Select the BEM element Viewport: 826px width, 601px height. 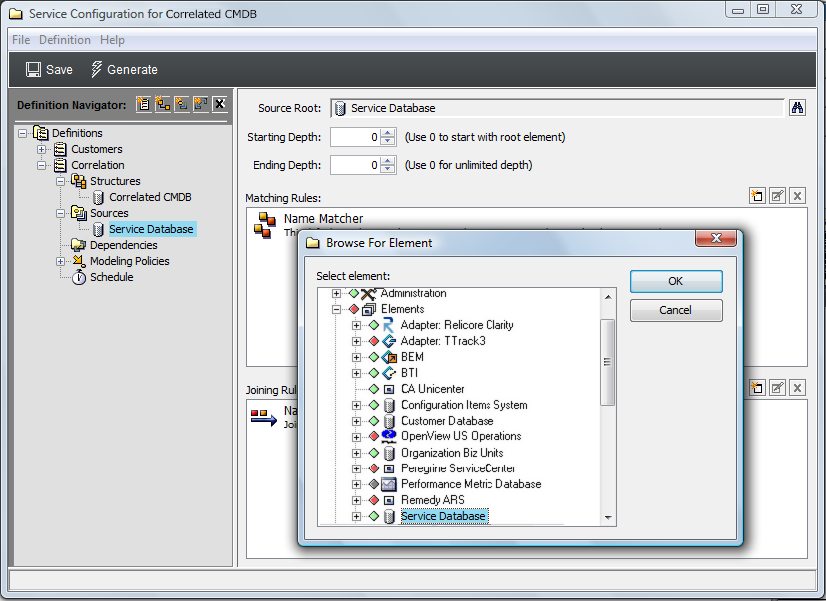click(412, 357)
